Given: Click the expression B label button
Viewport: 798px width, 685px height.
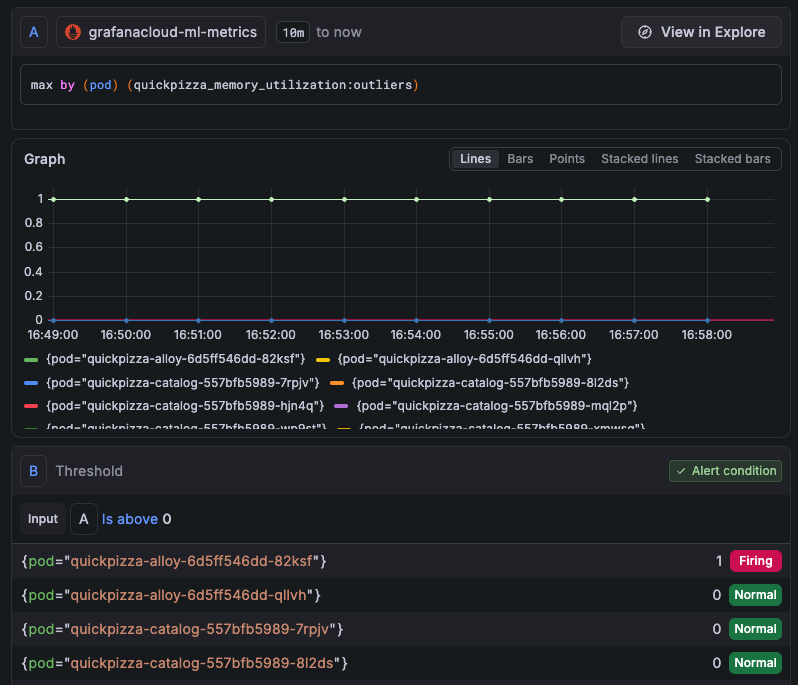Looking at the screenshot, I should tap(34, 471).
